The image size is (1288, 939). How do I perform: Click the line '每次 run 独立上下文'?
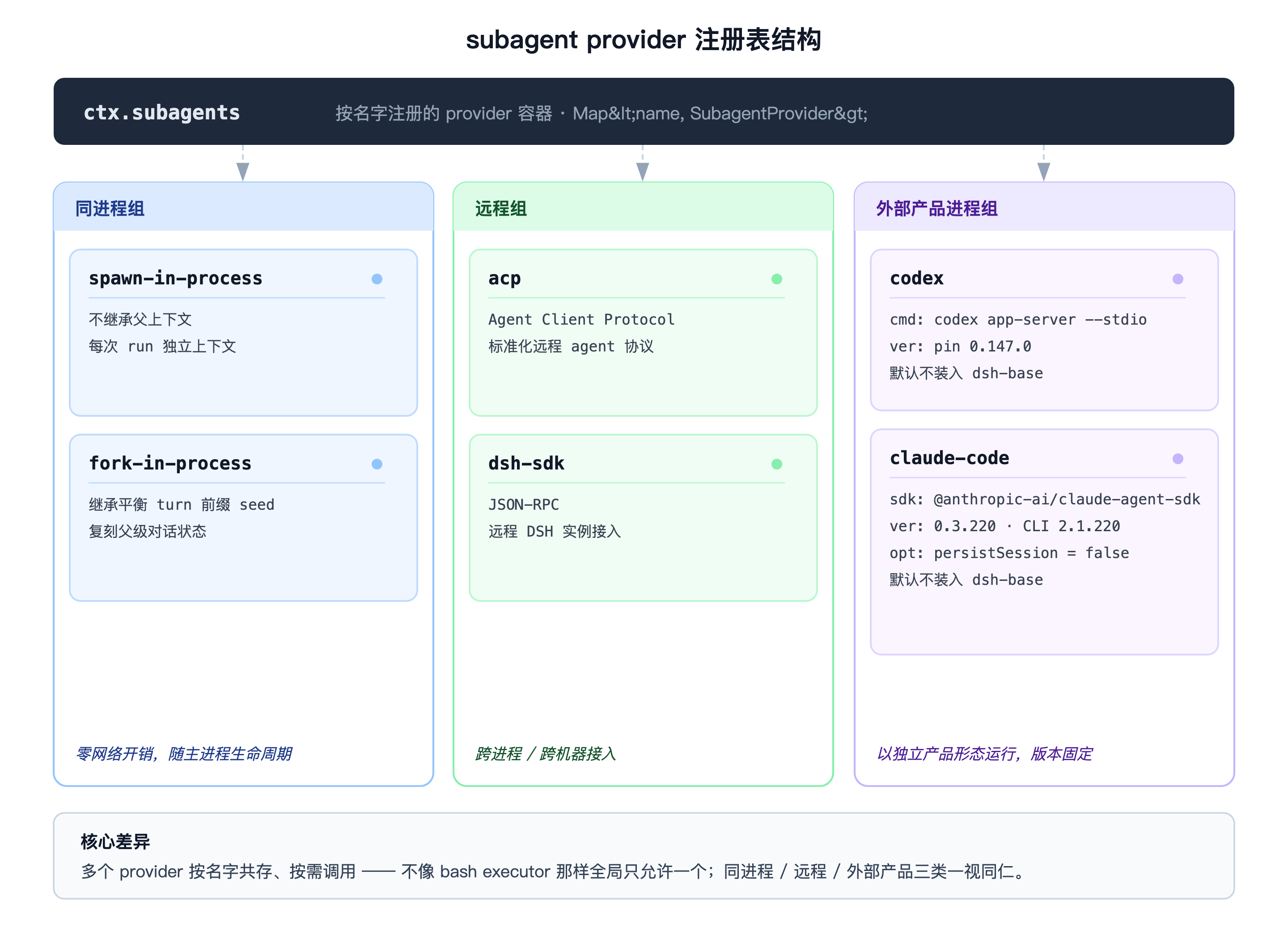pos(162,346)
